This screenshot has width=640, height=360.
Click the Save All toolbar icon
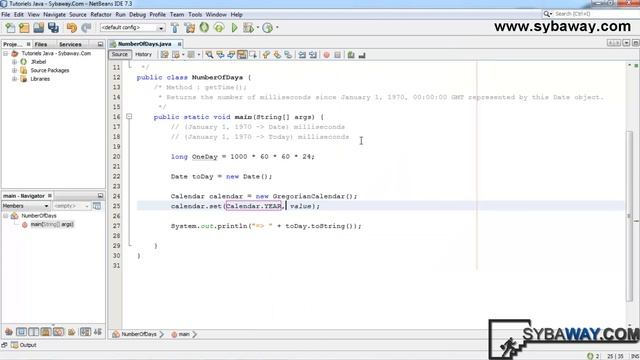[x=53, y=28]
